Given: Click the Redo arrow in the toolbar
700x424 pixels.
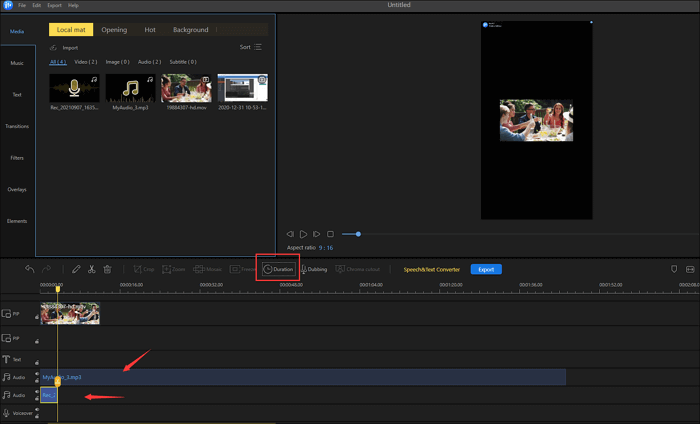Looking at the screenshot, I should (x=46, y=269).
